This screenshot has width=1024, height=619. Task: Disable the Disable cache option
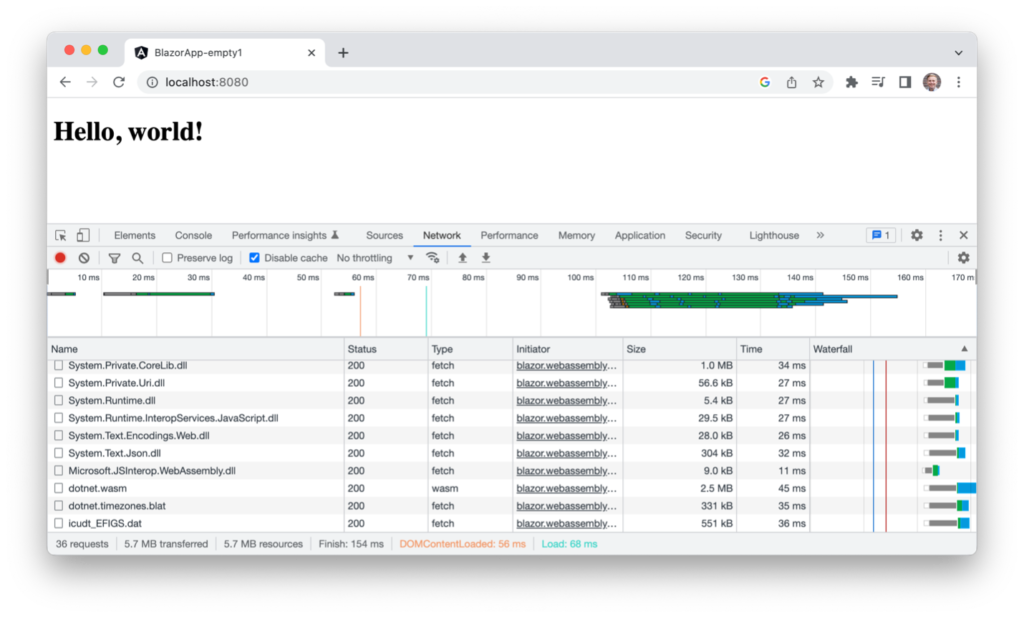254,257
